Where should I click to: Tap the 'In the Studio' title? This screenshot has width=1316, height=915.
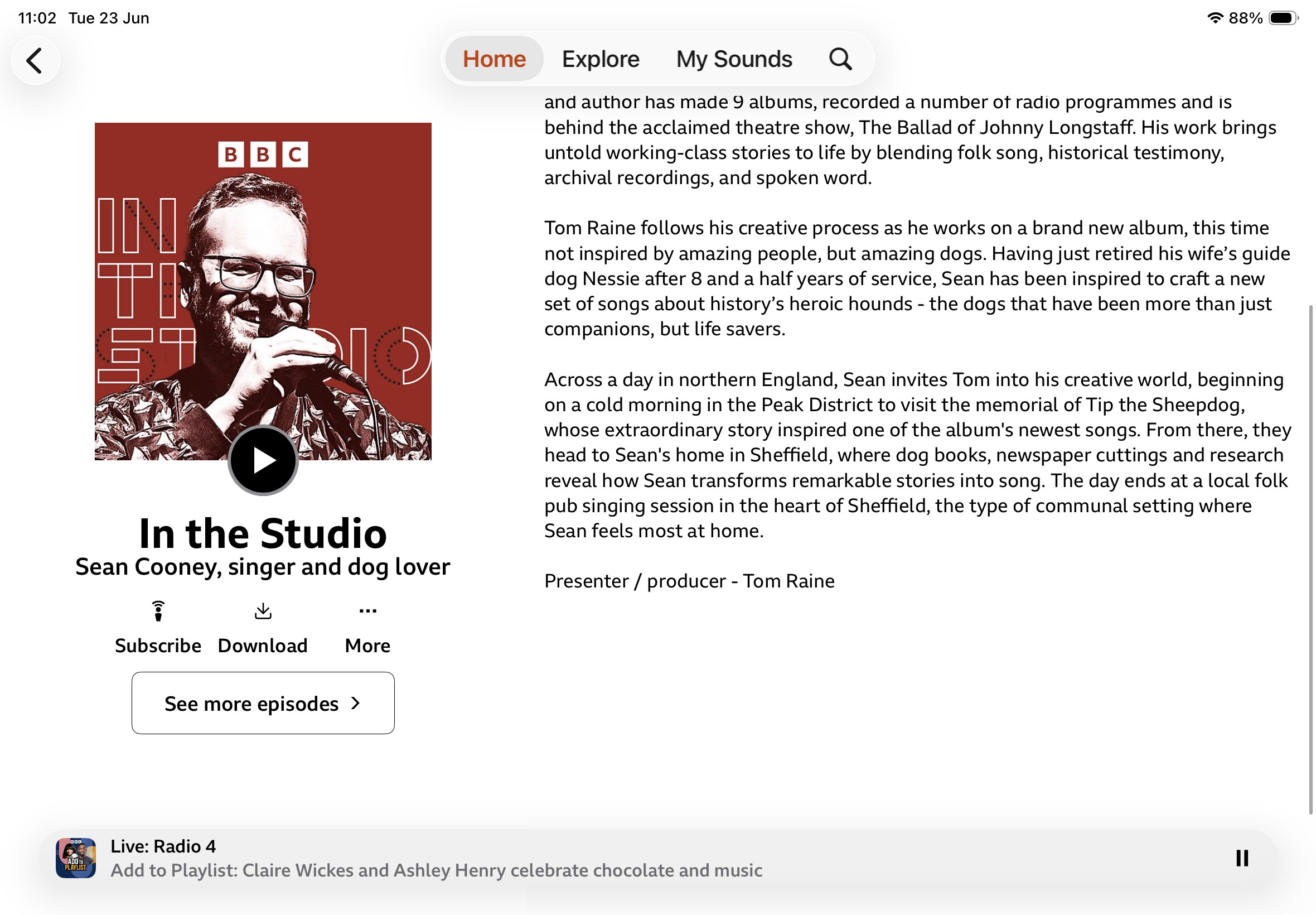[x=263, y=533]
